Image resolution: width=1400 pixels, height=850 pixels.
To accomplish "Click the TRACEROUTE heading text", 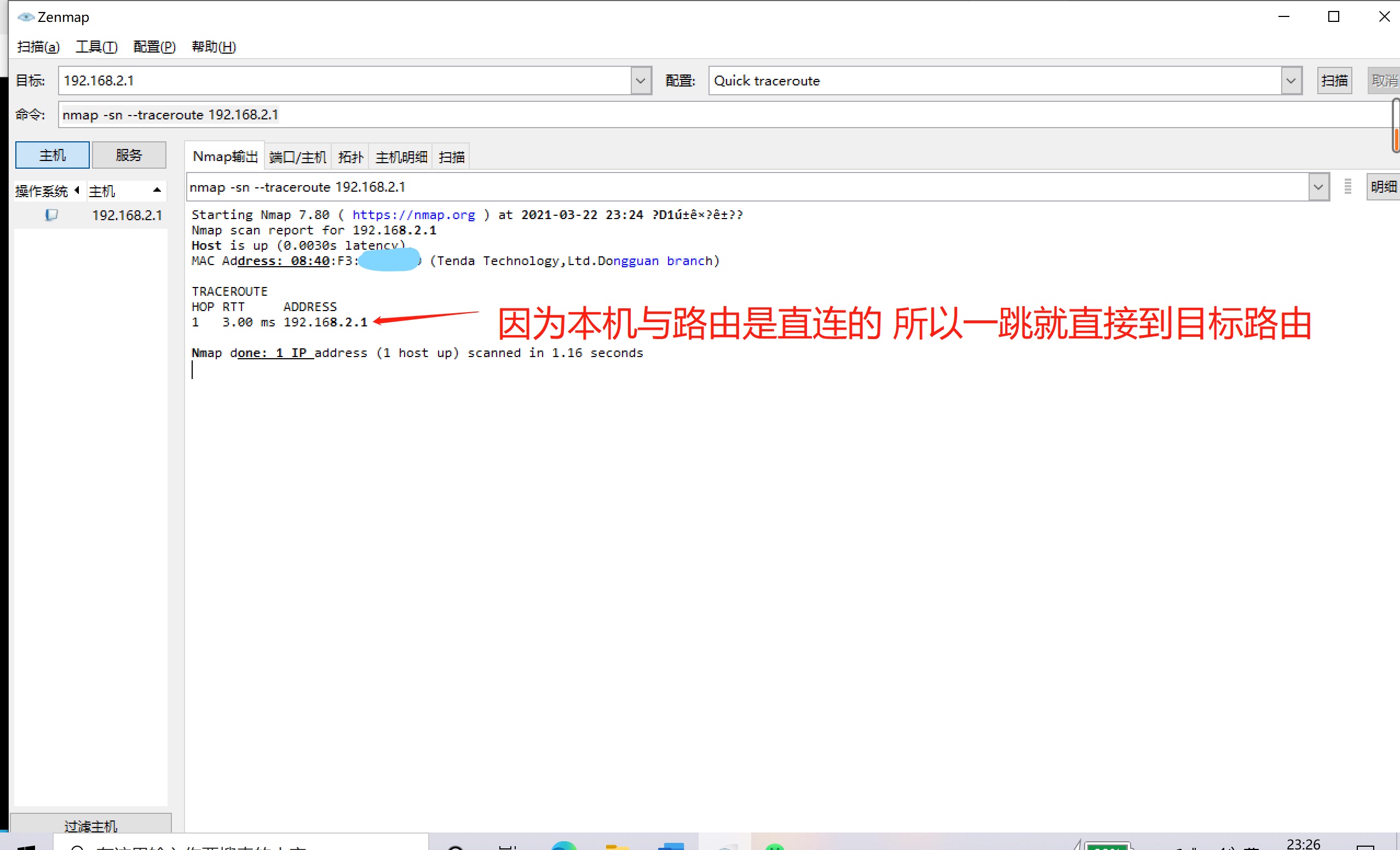I will coord(229,291).
